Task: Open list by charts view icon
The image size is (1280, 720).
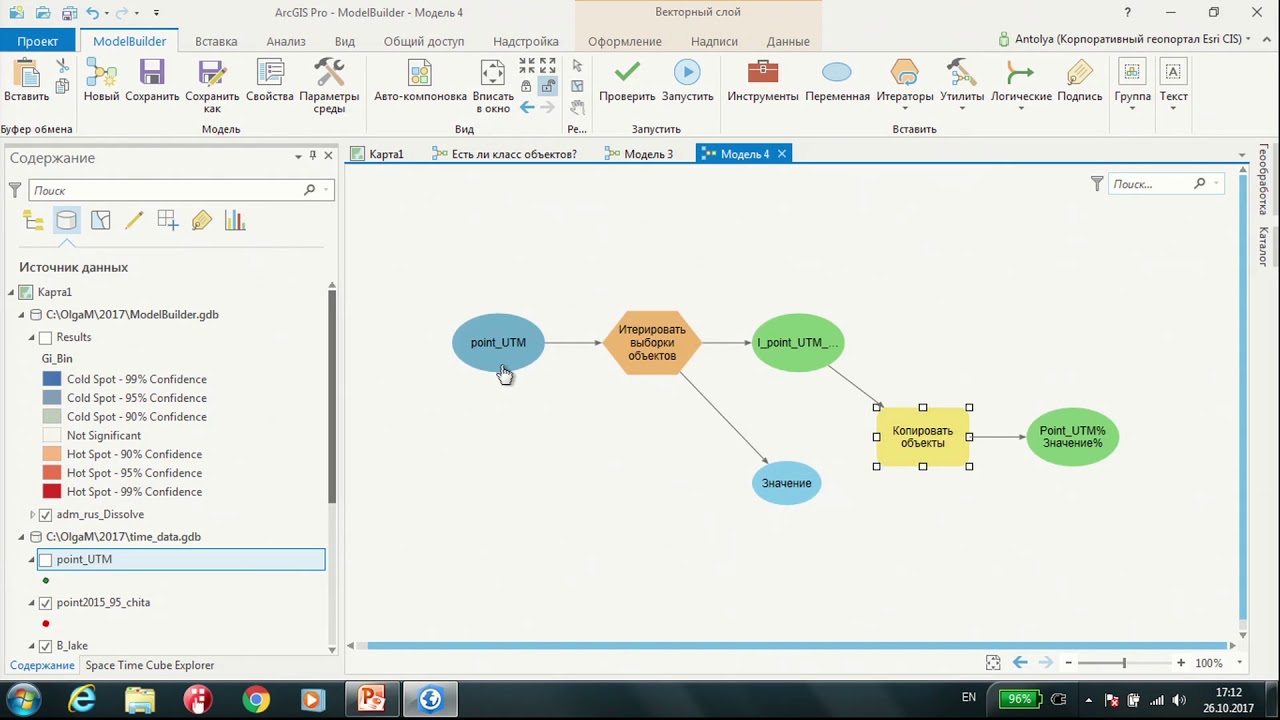Action: [235, 221]
